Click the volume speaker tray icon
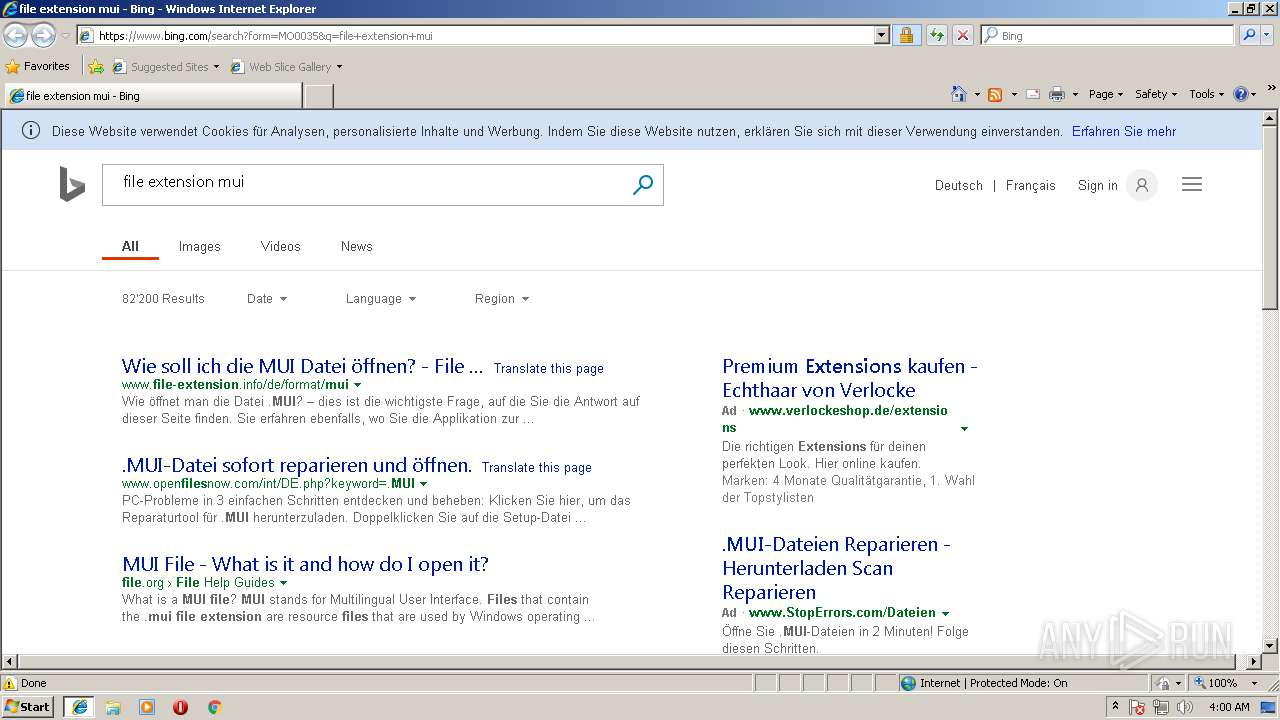Screen dimensions: 1280x720 1185,707
